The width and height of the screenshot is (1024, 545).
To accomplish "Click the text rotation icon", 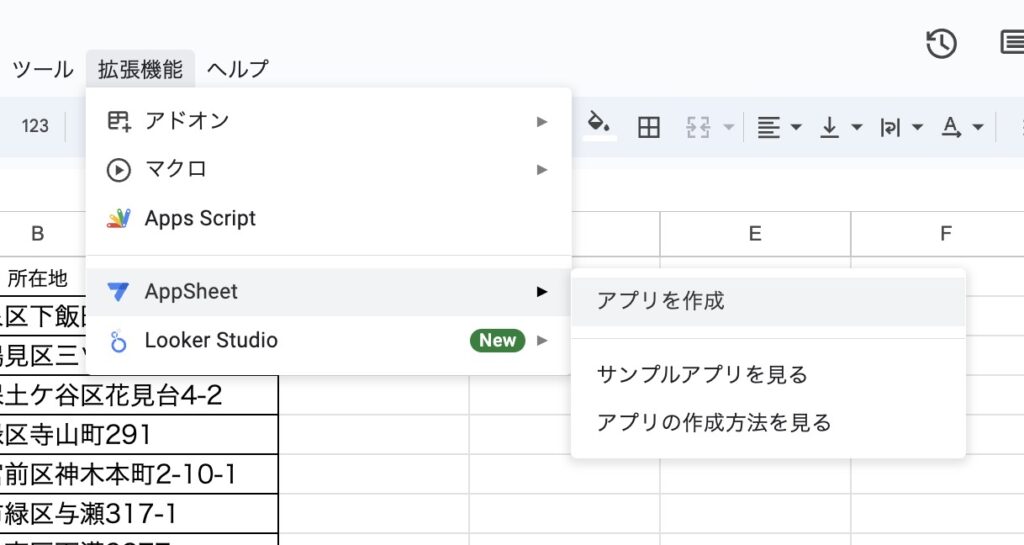I will (952, 127).
